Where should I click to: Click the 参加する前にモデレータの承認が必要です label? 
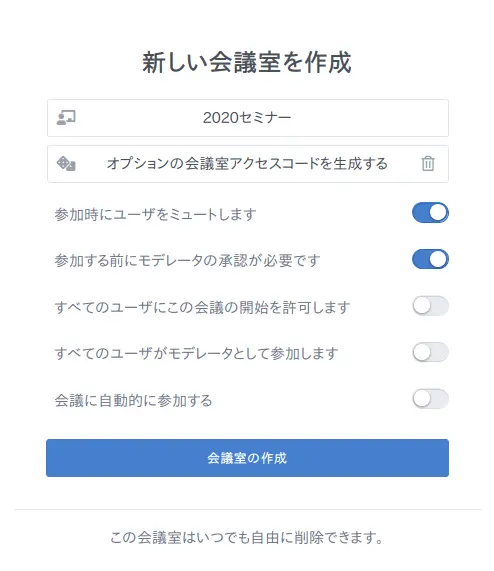click(x=187, y=261)
